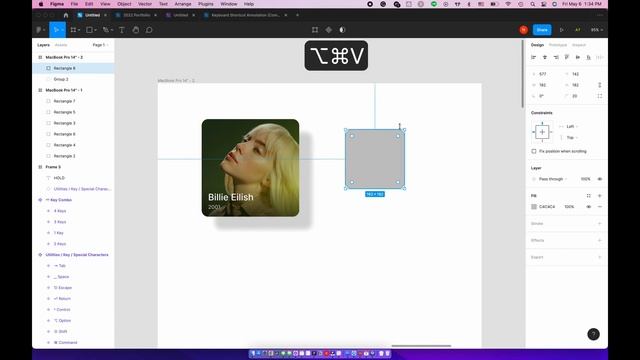Select the Pen tool
This screenshot has width=640, height=360.
click(105, 30)
